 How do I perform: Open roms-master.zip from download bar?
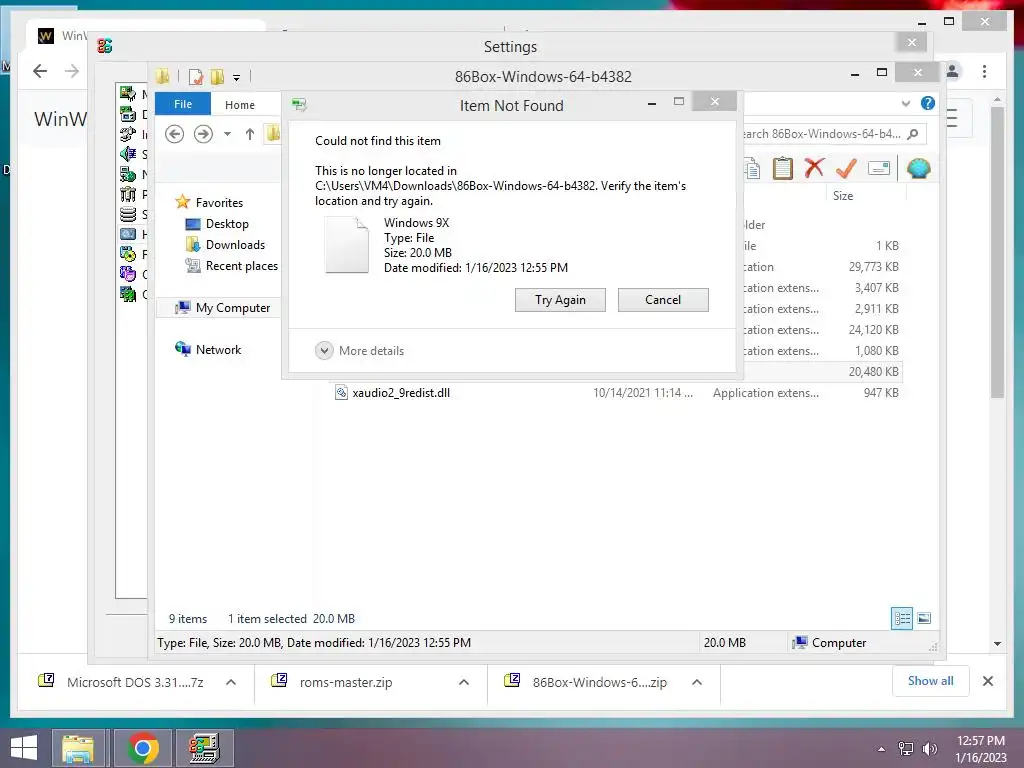[345, 682]
